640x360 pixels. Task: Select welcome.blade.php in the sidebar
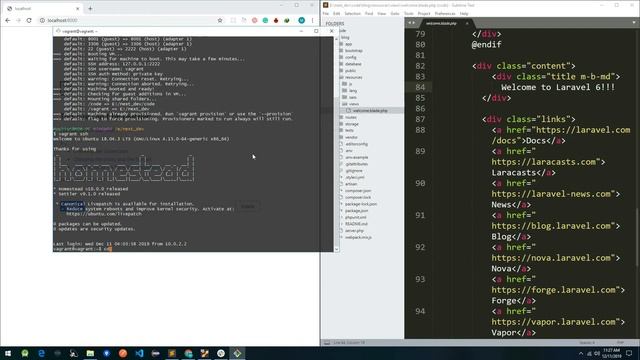pyautogui.click(x=370, y=111)
